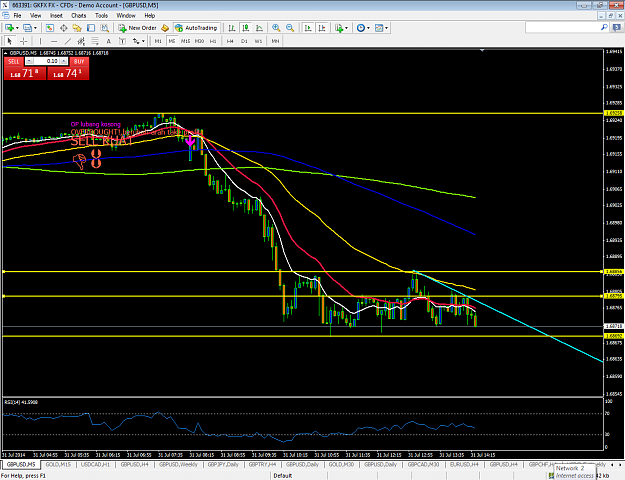The image size is (625, 480).
Task: Expand the arrows tool dropdown
Action: click(143, 41)
